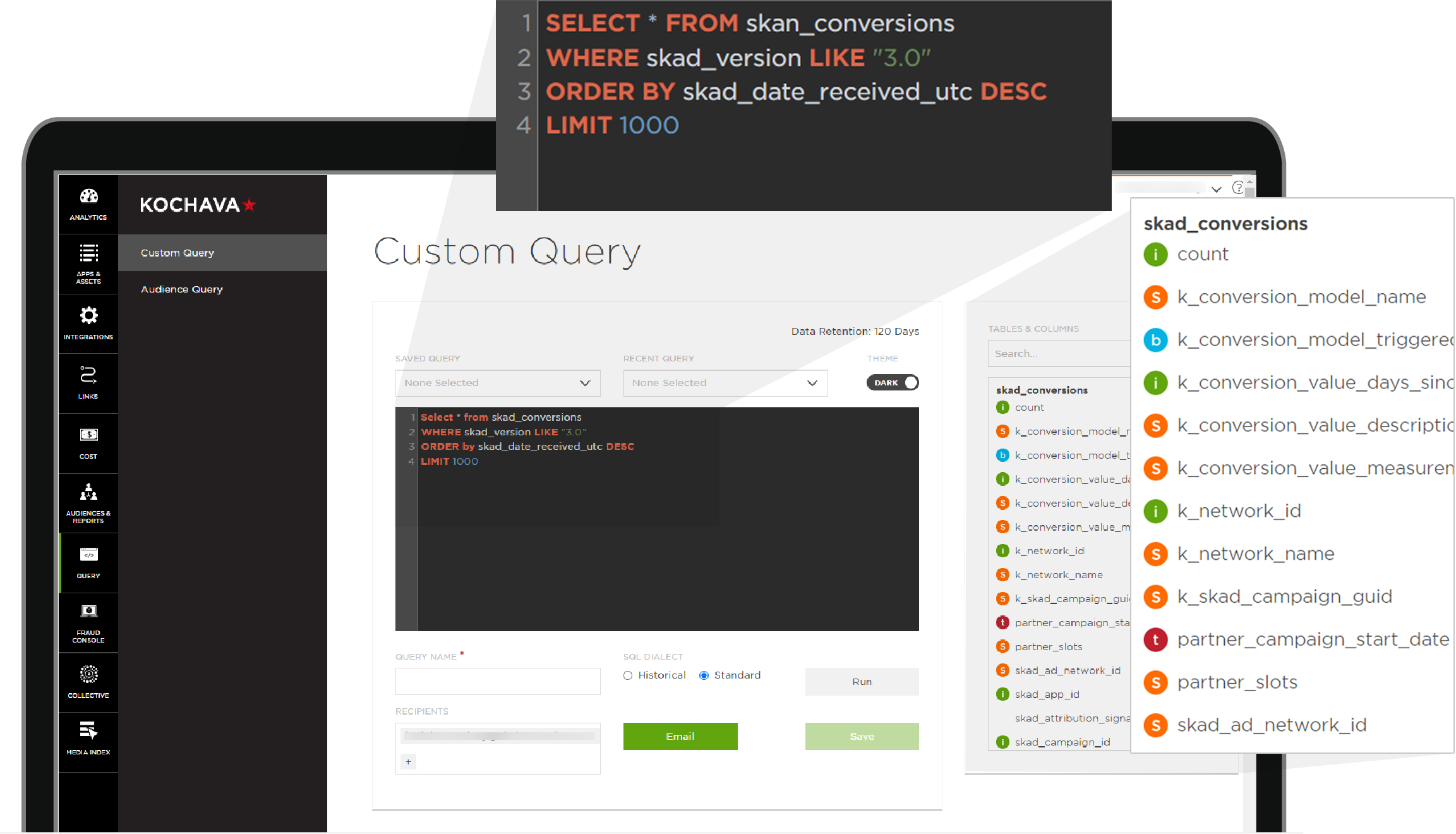Open Integrations gear icon
This screenshot has width=1456, height=834.
tap(88, 315)
